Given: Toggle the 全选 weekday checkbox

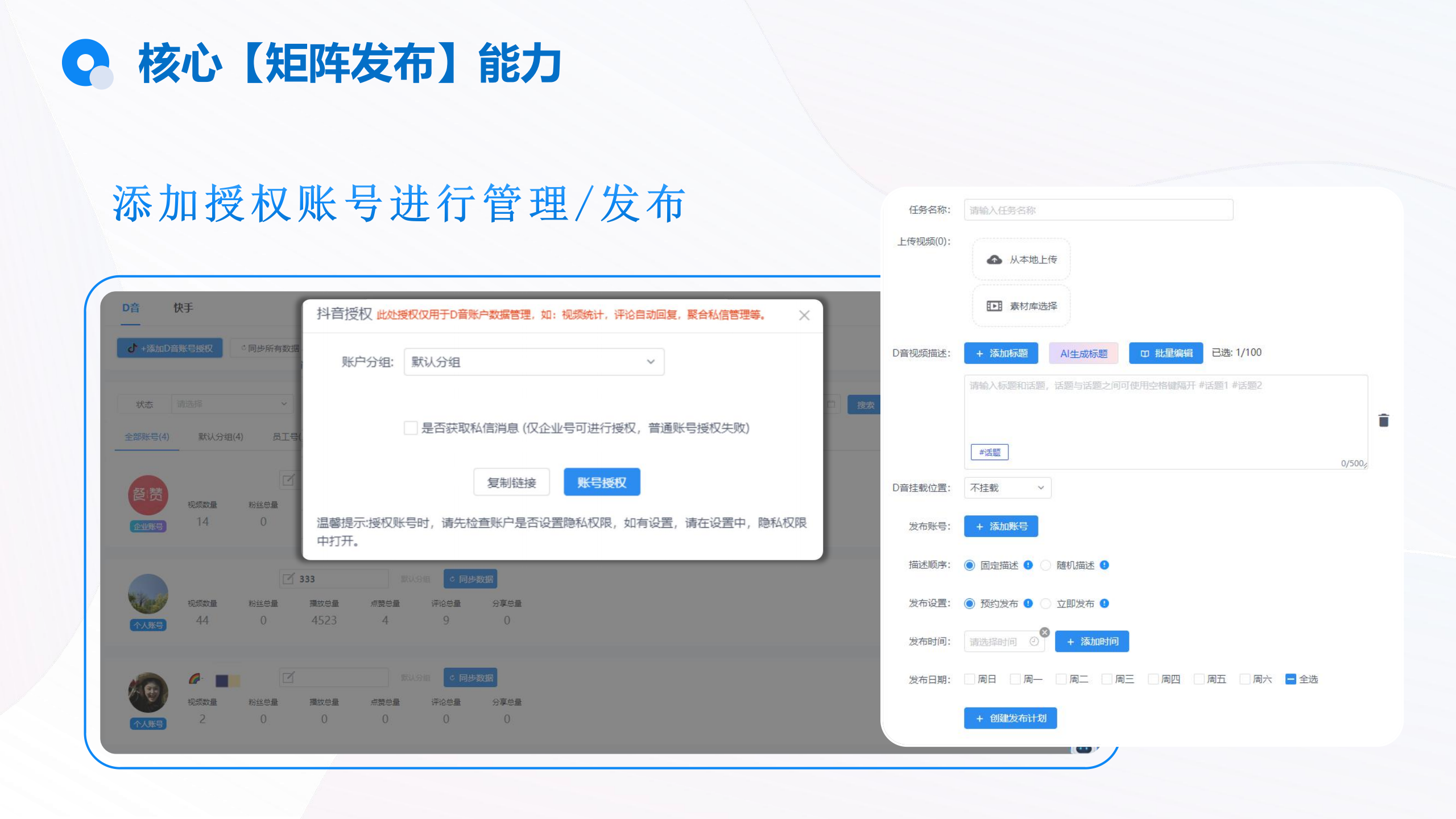Looking at the screenshot, I should click(1290, 679).
